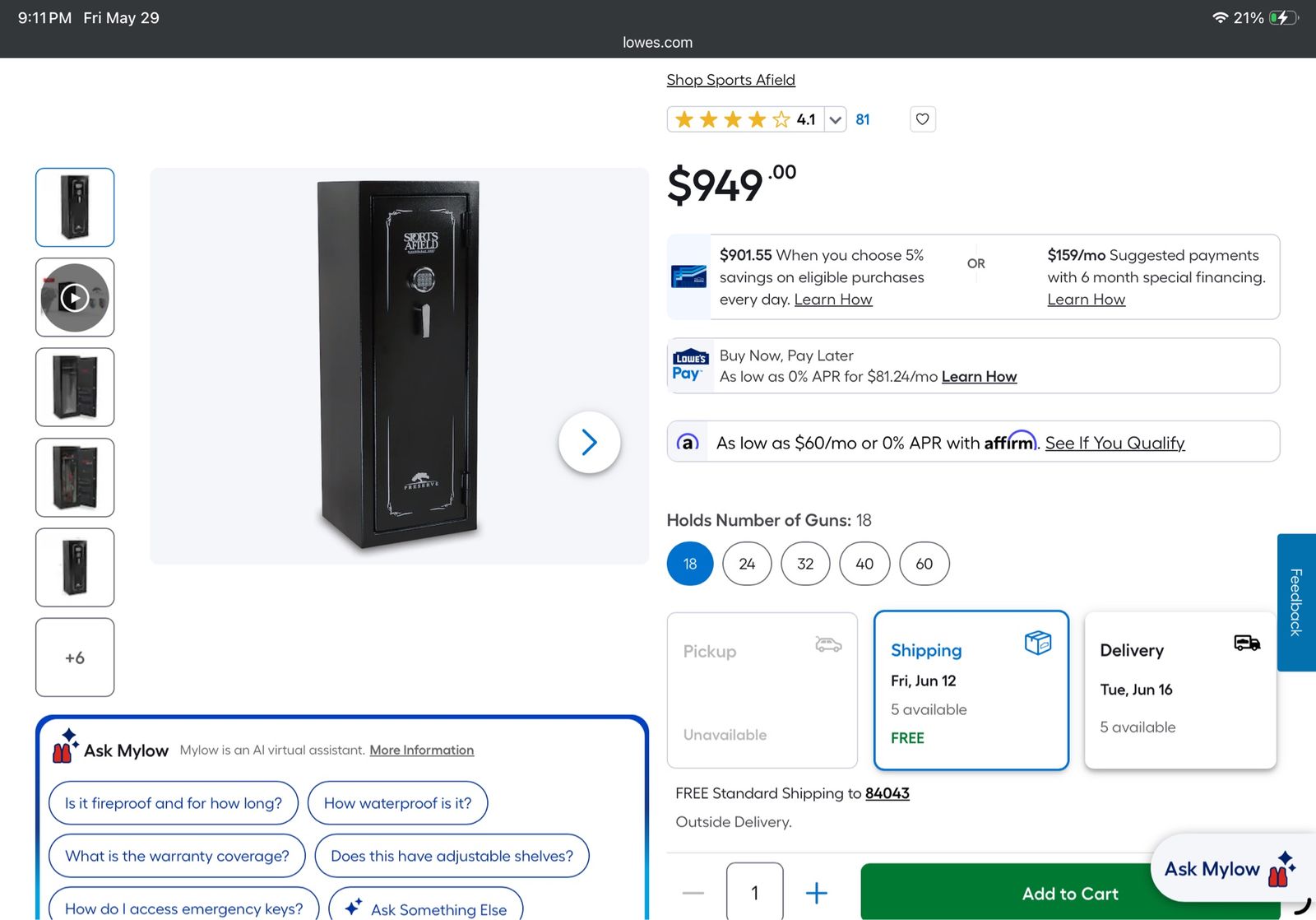Tap the lowes.com address bar
Screen dimensions: 1316x920
click(x=657, y=43)
